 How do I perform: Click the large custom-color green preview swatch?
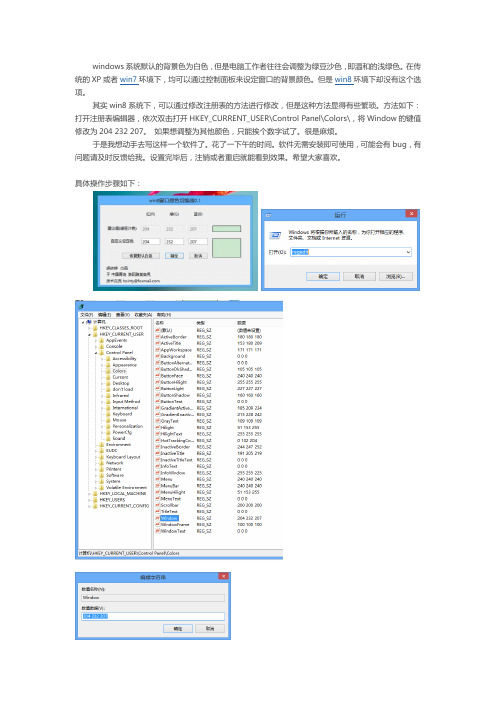click(x=227, y=248)
